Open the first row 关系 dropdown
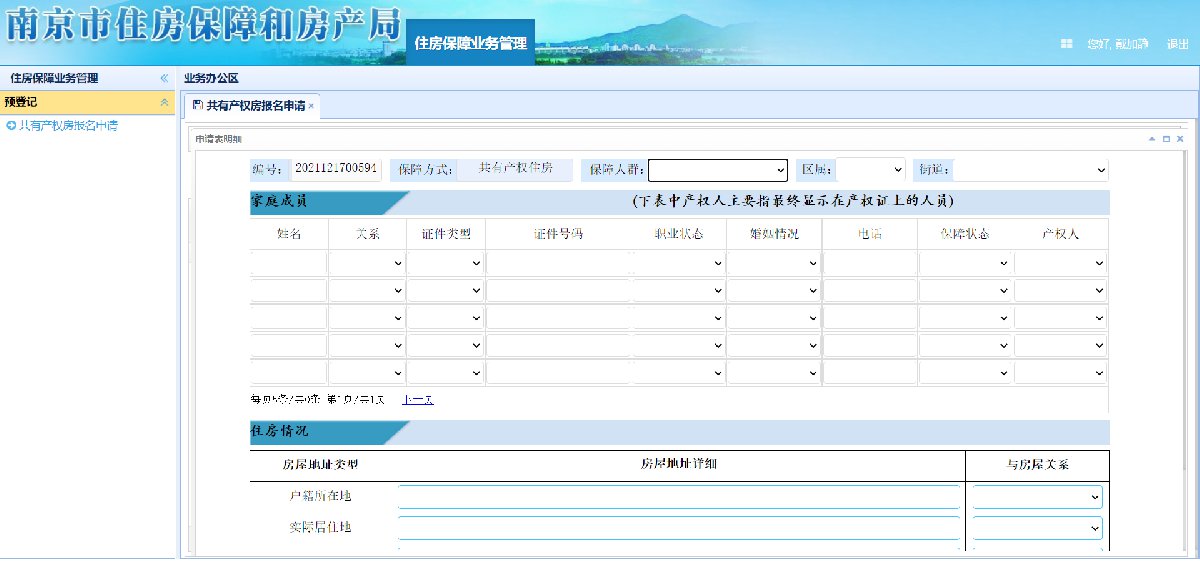The width and height of the screenshot is (1200, 563). 367,263
